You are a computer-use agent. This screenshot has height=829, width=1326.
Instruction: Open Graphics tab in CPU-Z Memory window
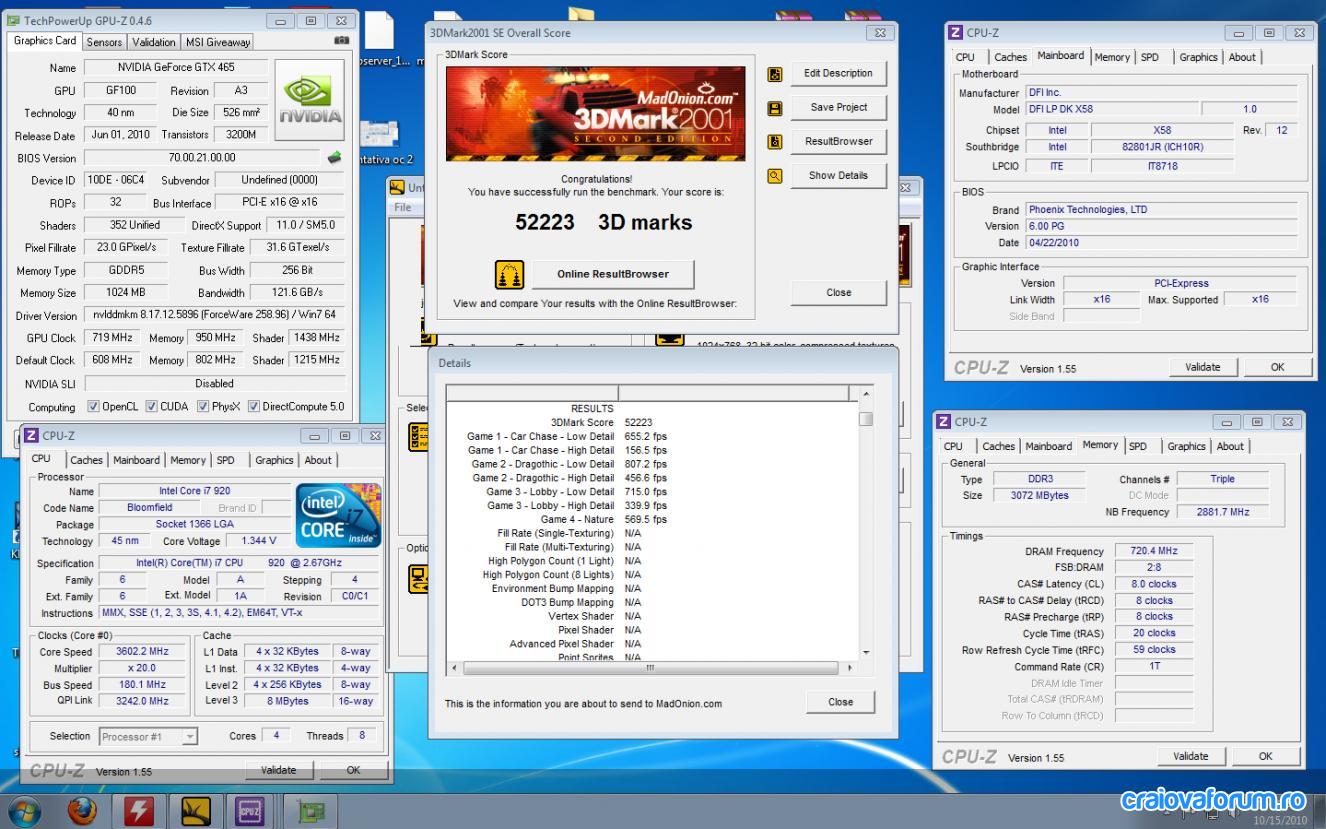(x=1186, y=446)
